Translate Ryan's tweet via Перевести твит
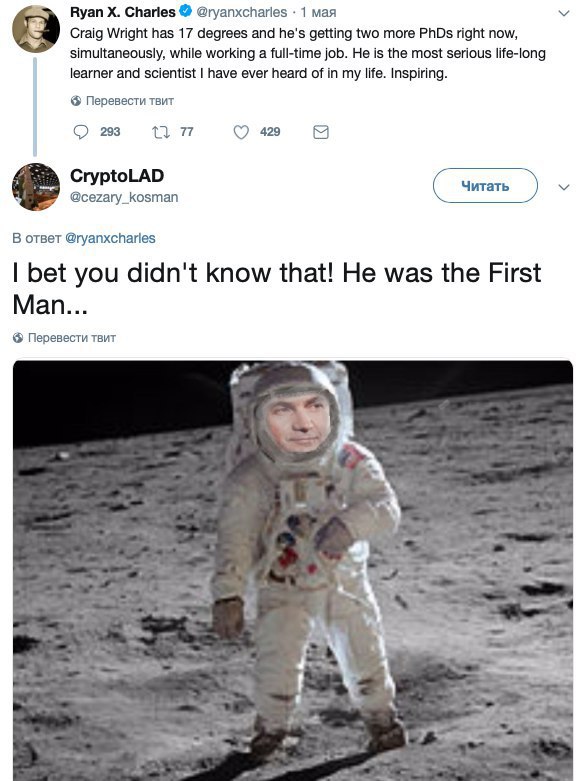Screen dimensions: 587x781 [x=129, y=101]
